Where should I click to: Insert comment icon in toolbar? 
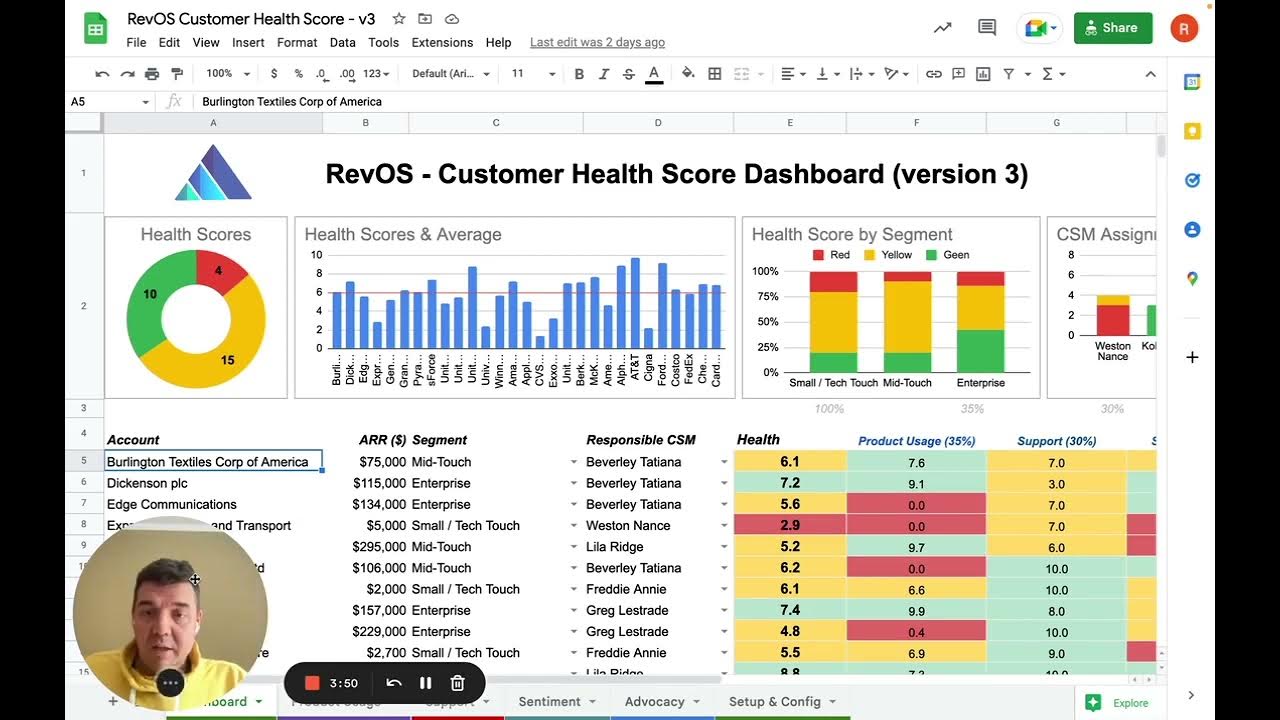[x=958, y=74]
